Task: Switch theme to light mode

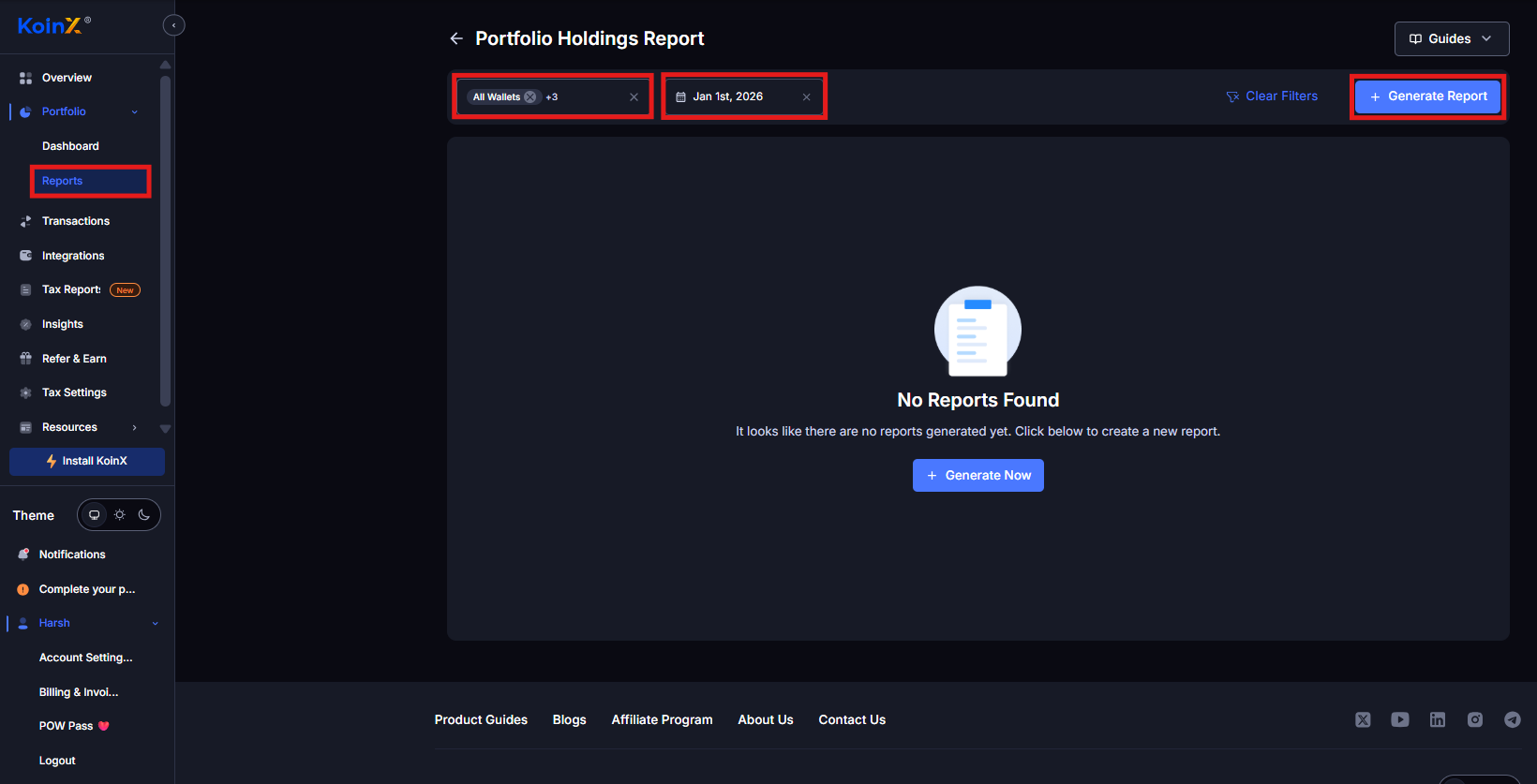Action: [x=119, y=515]
